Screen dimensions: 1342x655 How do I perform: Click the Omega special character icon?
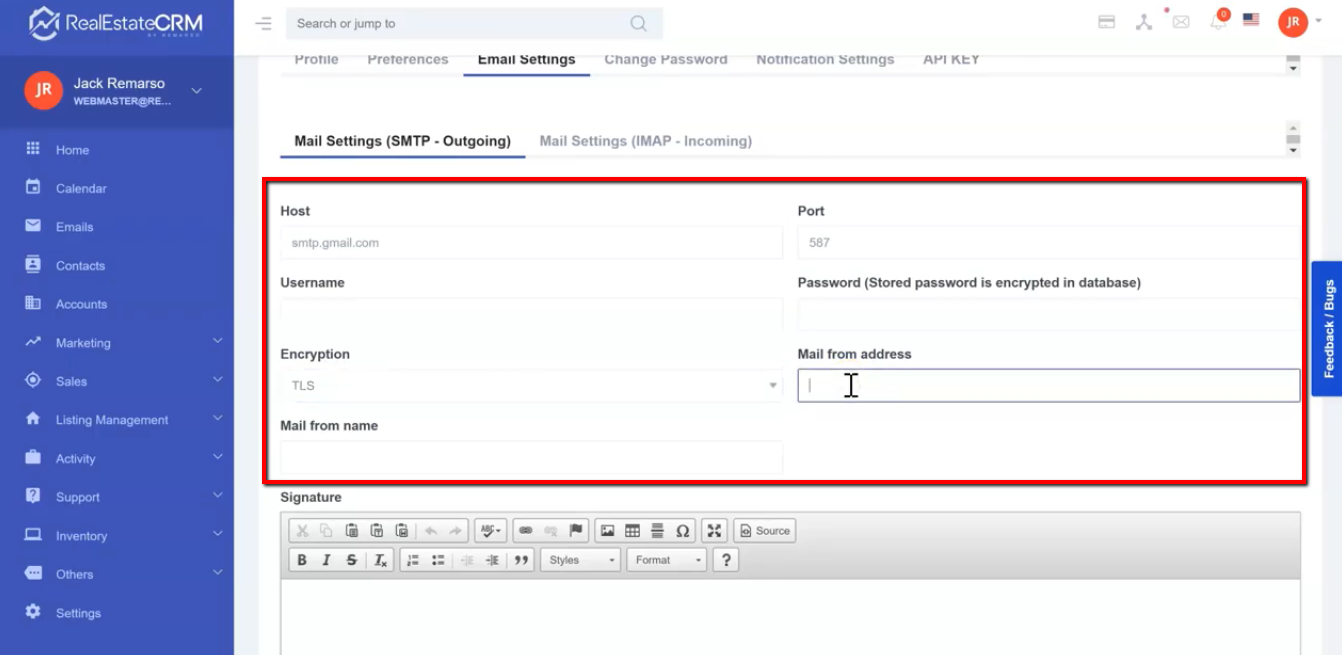(x=682, y=531)
